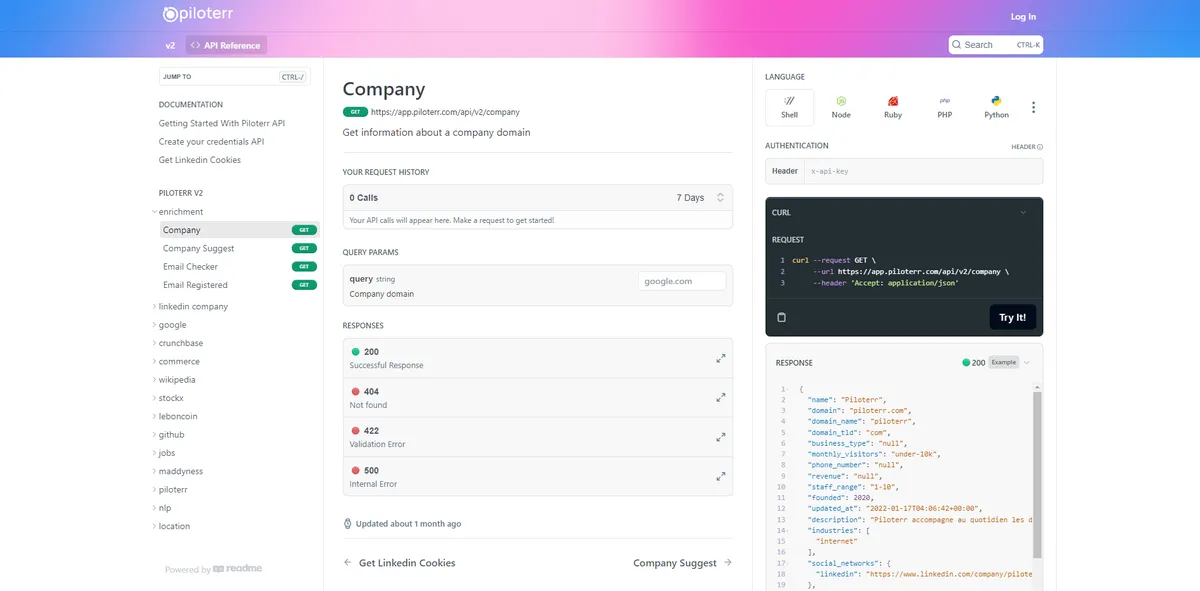Expand the 422 response details icon

click(x=720, y=437)
